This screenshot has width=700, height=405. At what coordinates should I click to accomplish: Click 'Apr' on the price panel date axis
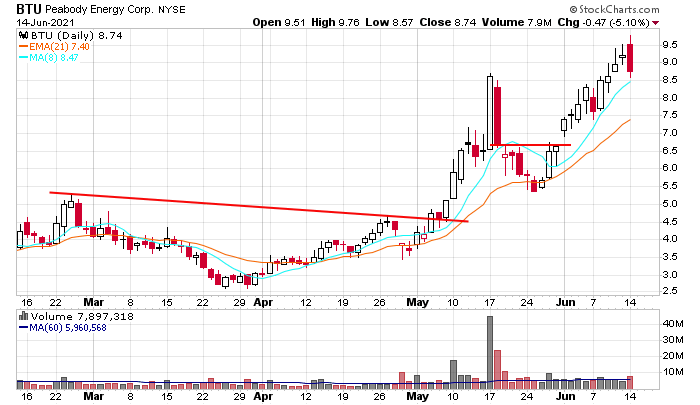point(263,302)
